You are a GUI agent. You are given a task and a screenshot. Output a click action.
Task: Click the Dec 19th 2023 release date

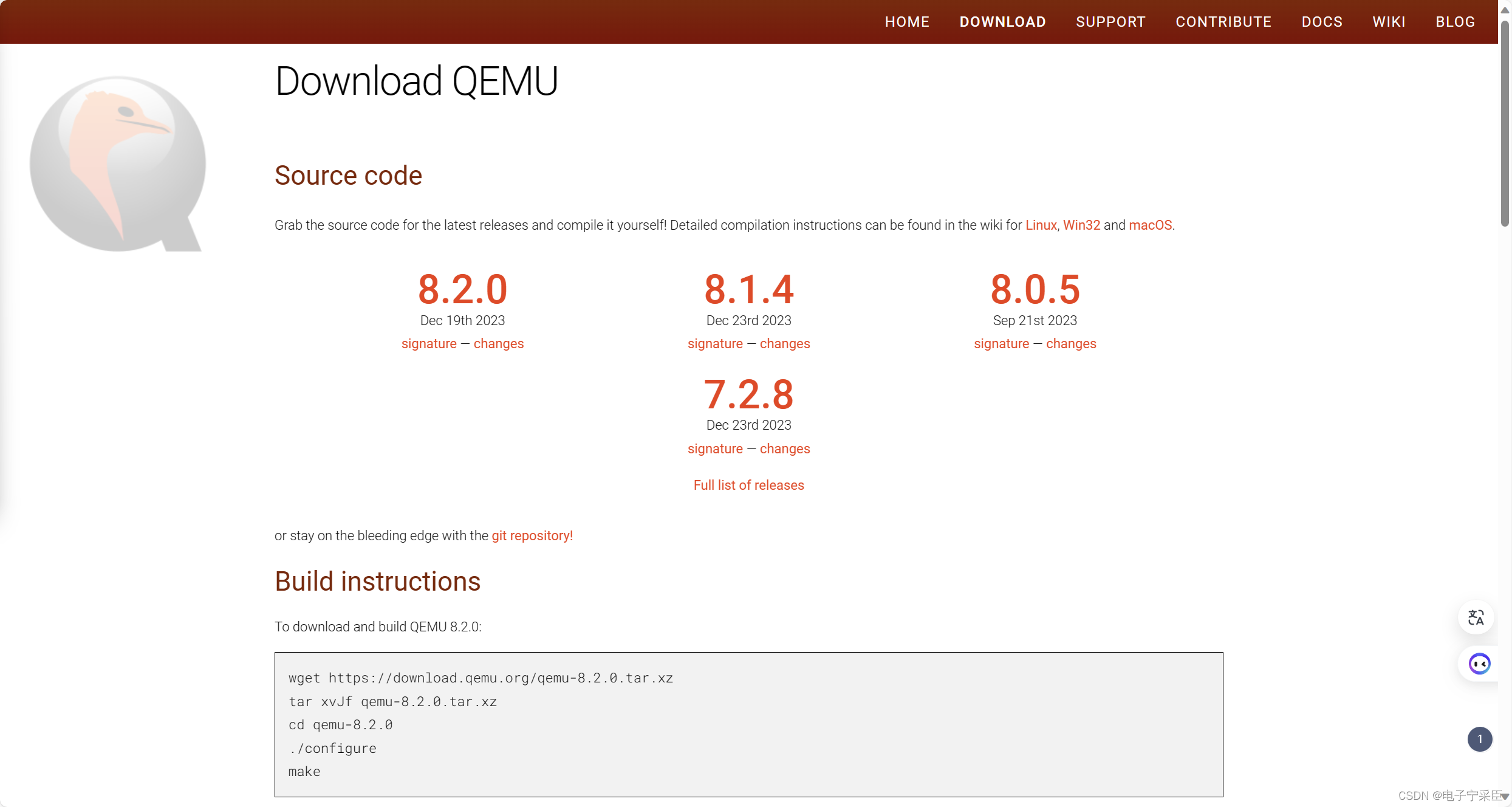pos(462,320)
